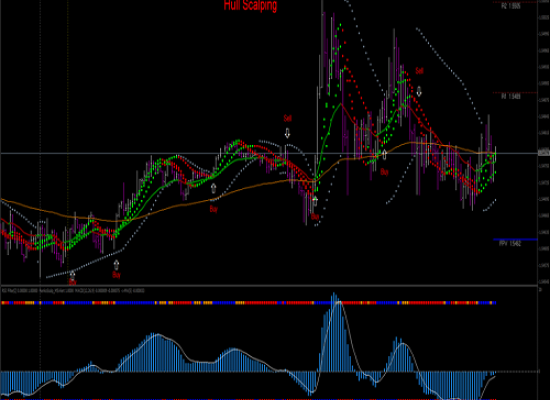
Task: Click the red-blue trend color bar strip
Action: [249, 302]
